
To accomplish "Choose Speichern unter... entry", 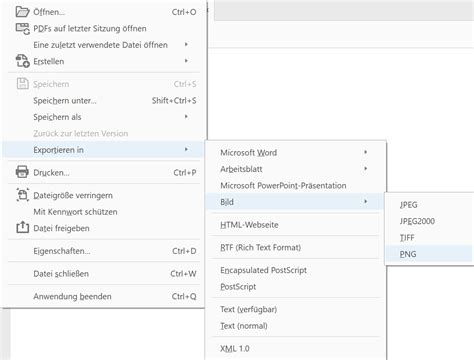I will tap(104, 100).
